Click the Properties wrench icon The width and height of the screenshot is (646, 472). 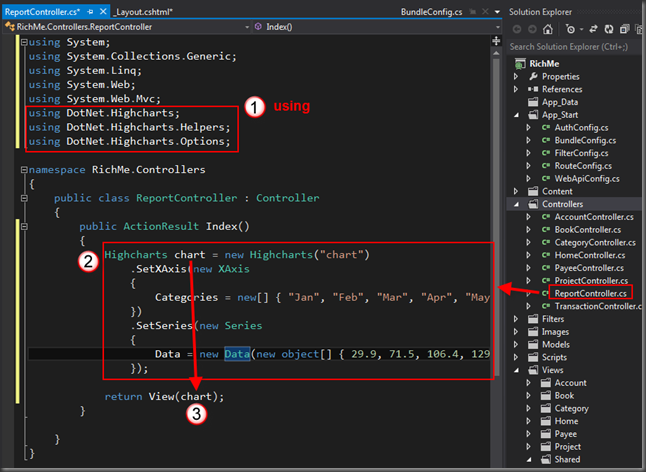coord(534,76)
